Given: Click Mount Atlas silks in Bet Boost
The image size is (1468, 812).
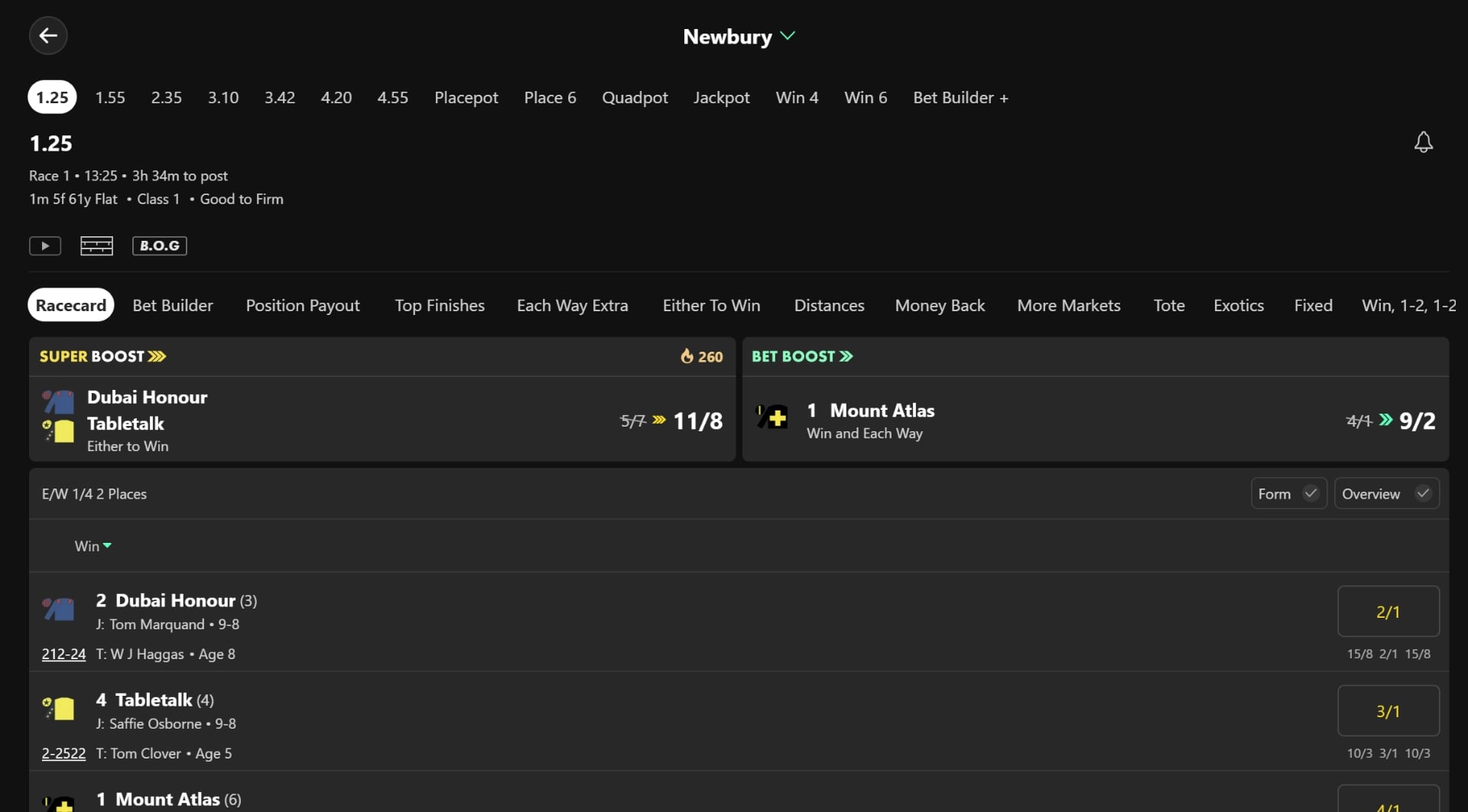Looking at the screenshot, I should [772, 417].
